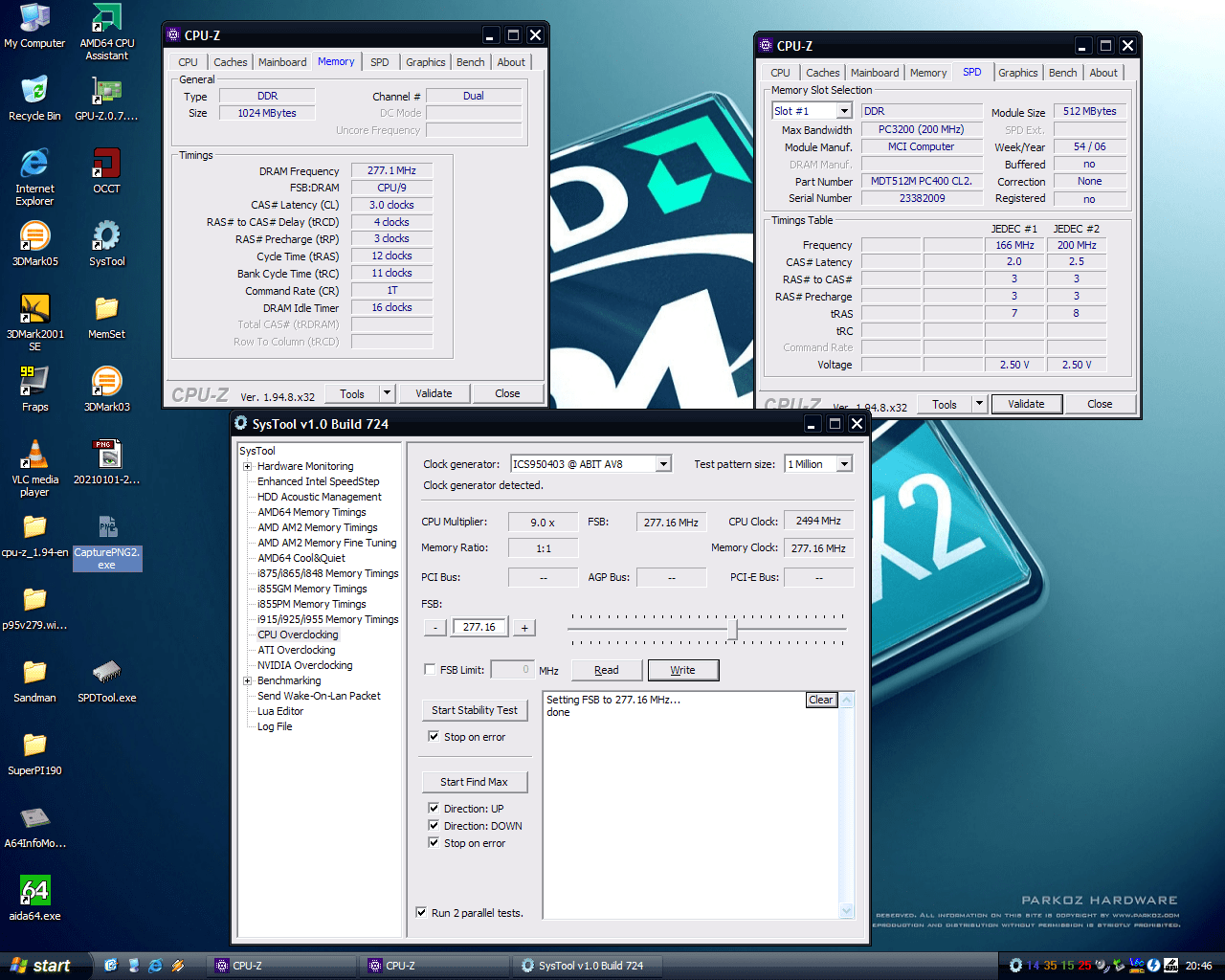Launch SPDTool.exe from the desktop
Screen dimensions: 1225x980
click(x=107, y=681)
